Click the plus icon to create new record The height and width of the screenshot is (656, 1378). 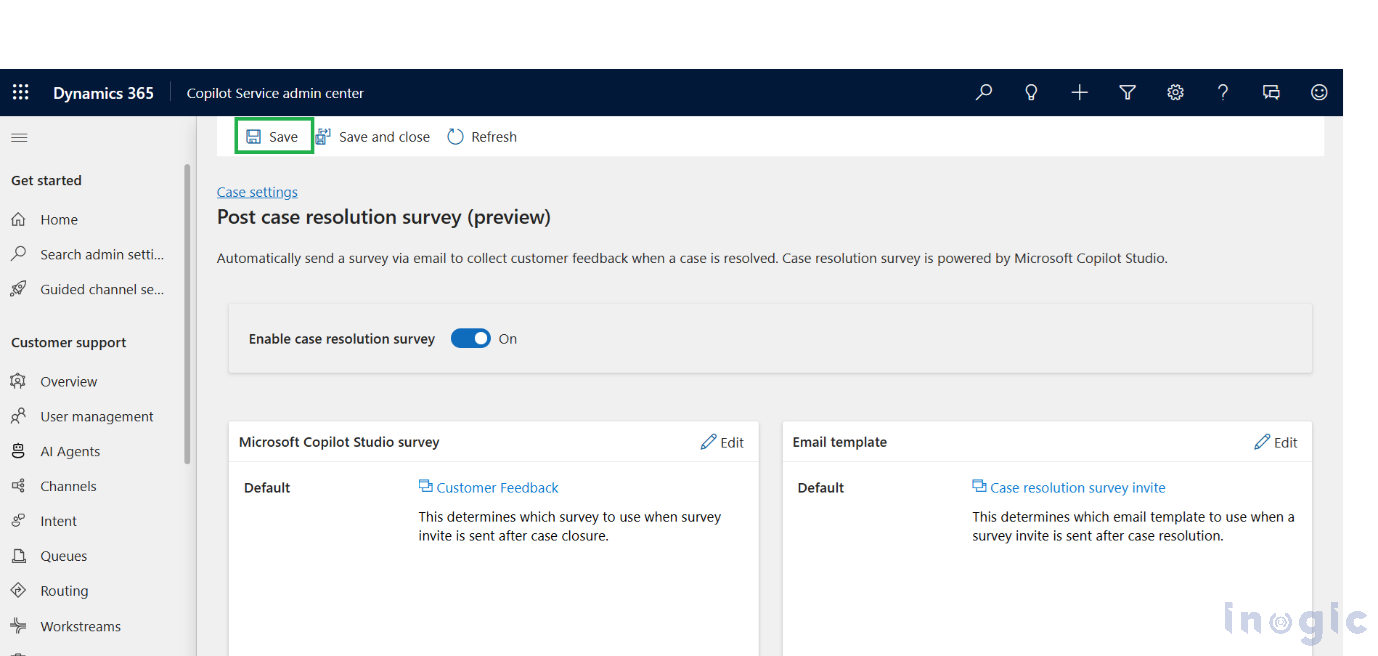pos(1079,93)
